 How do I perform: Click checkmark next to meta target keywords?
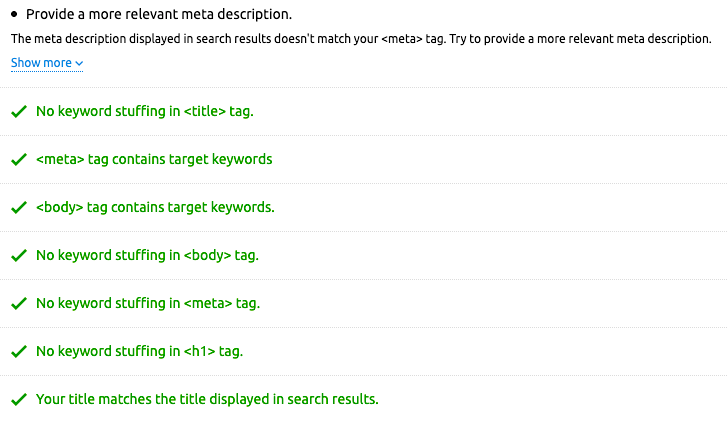[x=18, y=160]
